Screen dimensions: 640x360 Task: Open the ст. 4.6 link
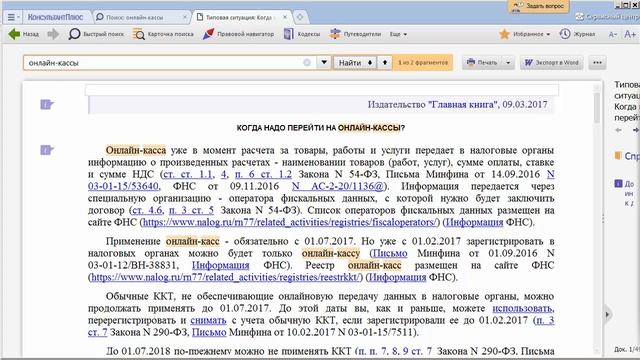click(147, 211)
